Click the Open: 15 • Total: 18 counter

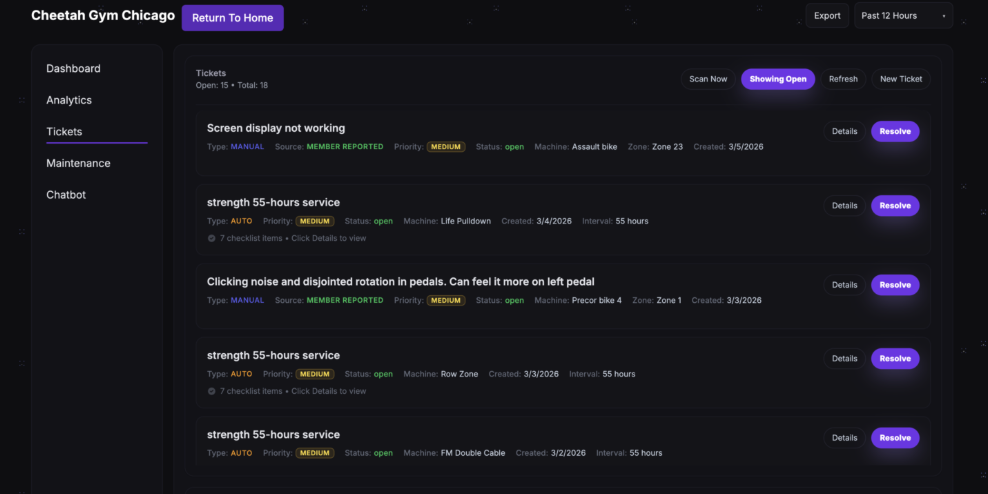pyautogui.click(x=232, y=85)
